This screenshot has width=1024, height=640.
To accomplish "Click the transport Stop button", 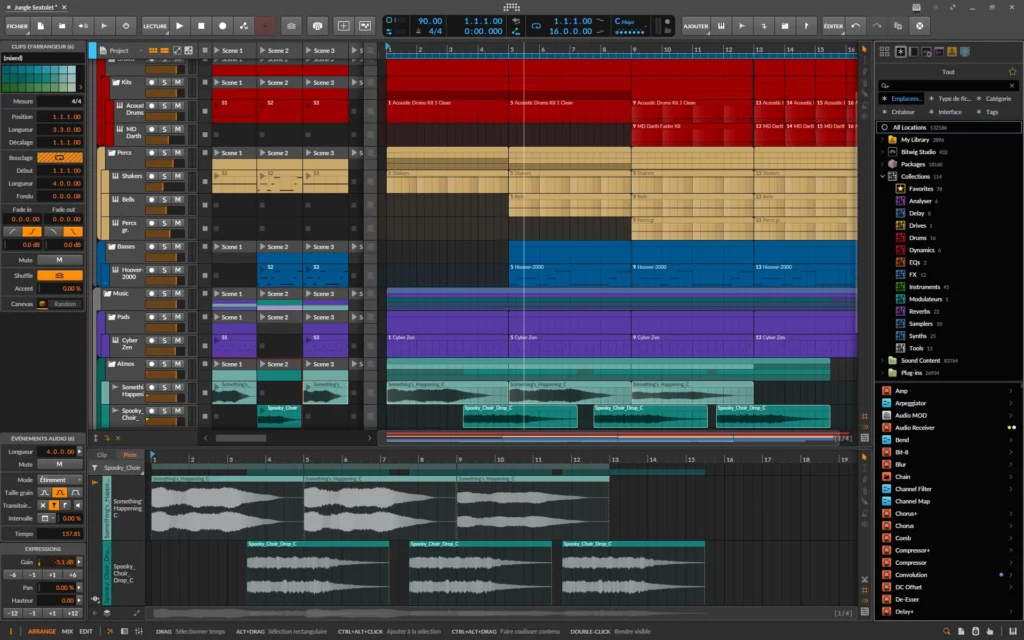I will pos(201,26).
